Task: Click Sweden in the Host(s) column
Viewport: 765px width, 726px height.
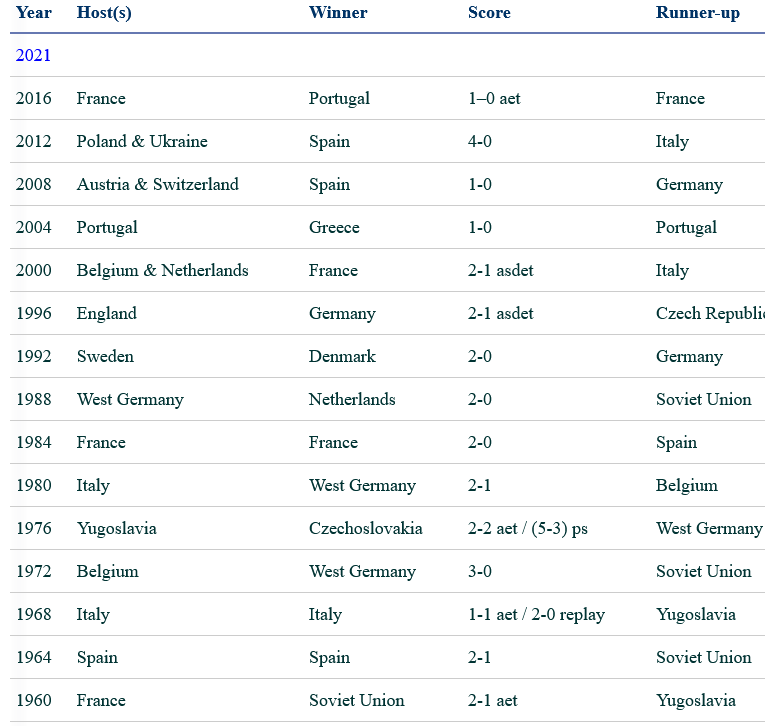Action: [105, 357]
